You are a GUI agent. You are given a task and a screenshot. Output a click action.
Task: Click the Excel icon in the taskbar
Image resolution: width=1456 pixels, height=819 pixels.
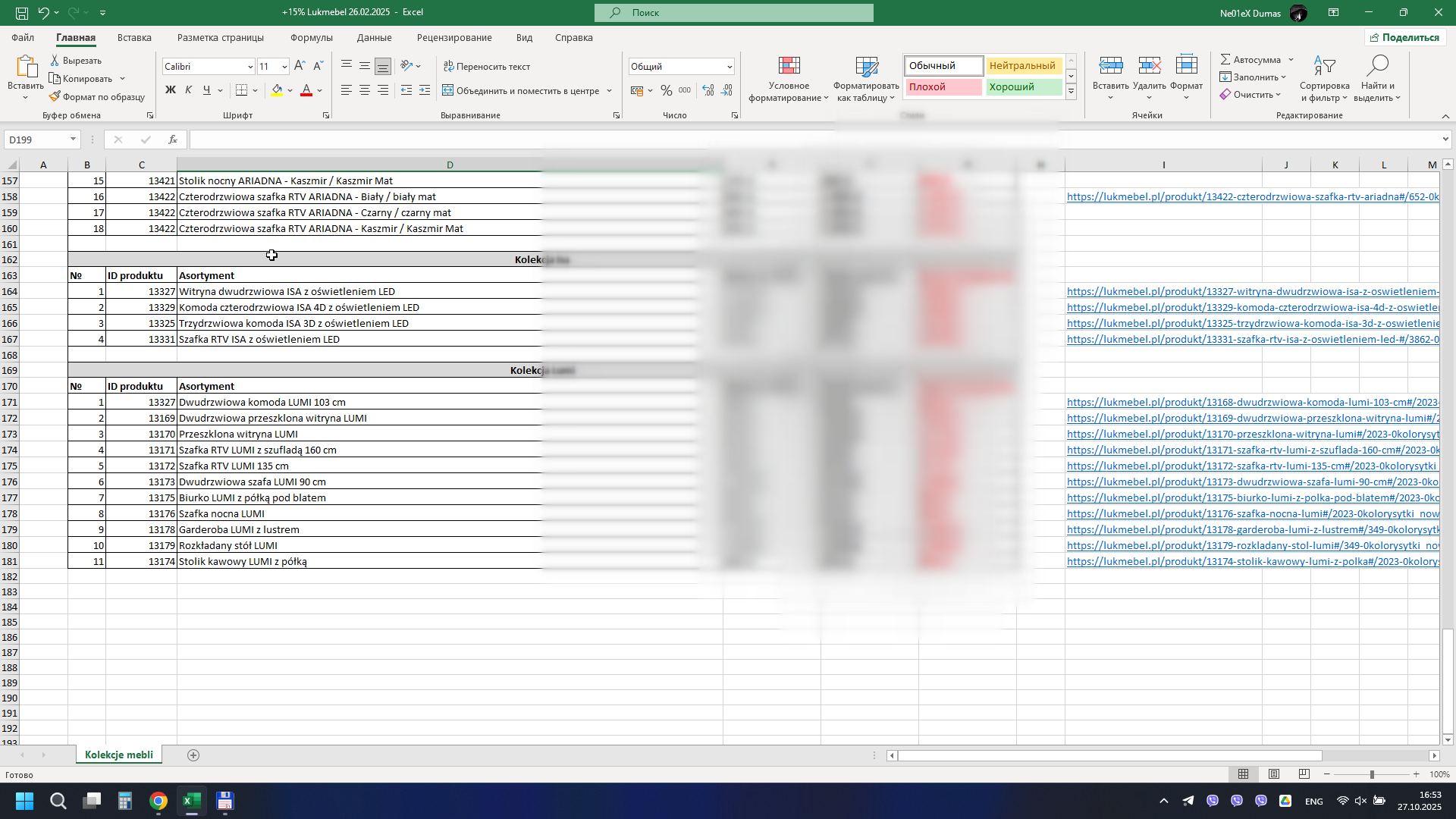191,801
